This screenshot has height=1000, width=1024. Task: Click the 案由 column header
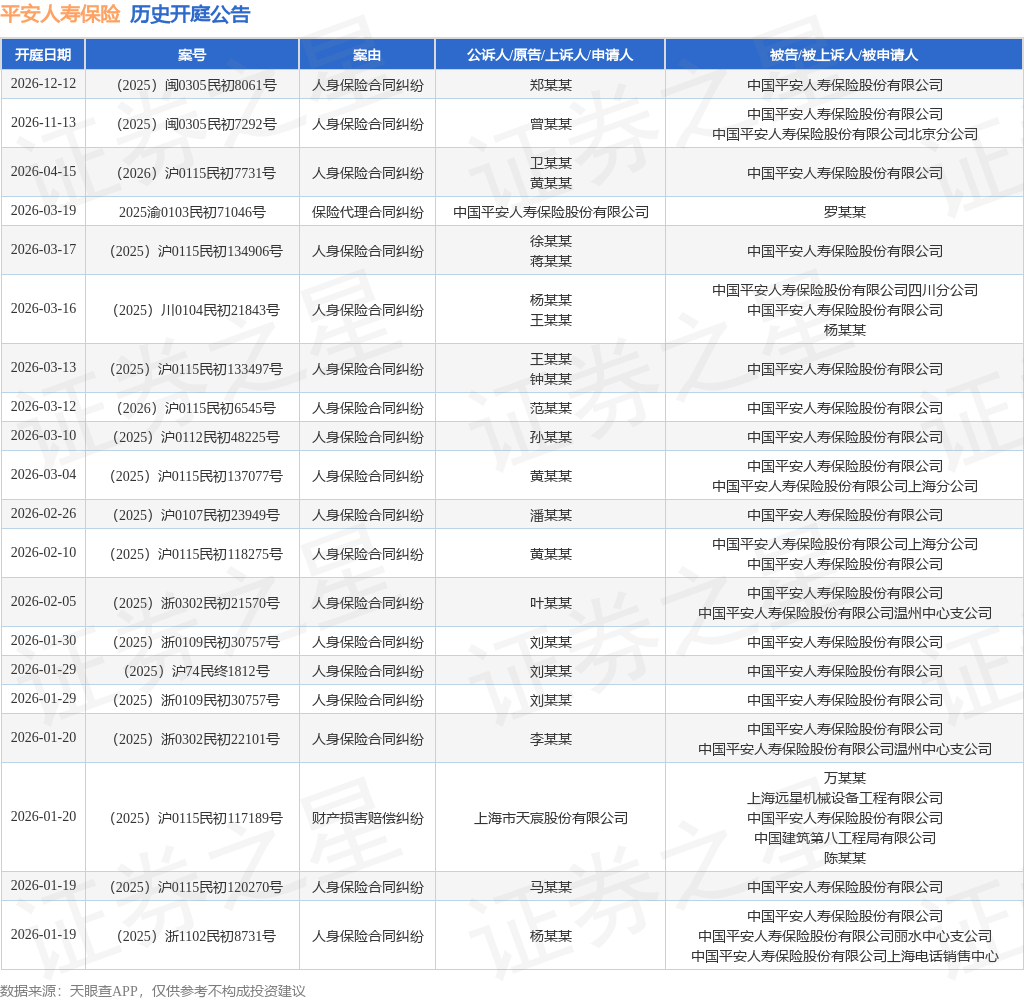coord(367,55)
